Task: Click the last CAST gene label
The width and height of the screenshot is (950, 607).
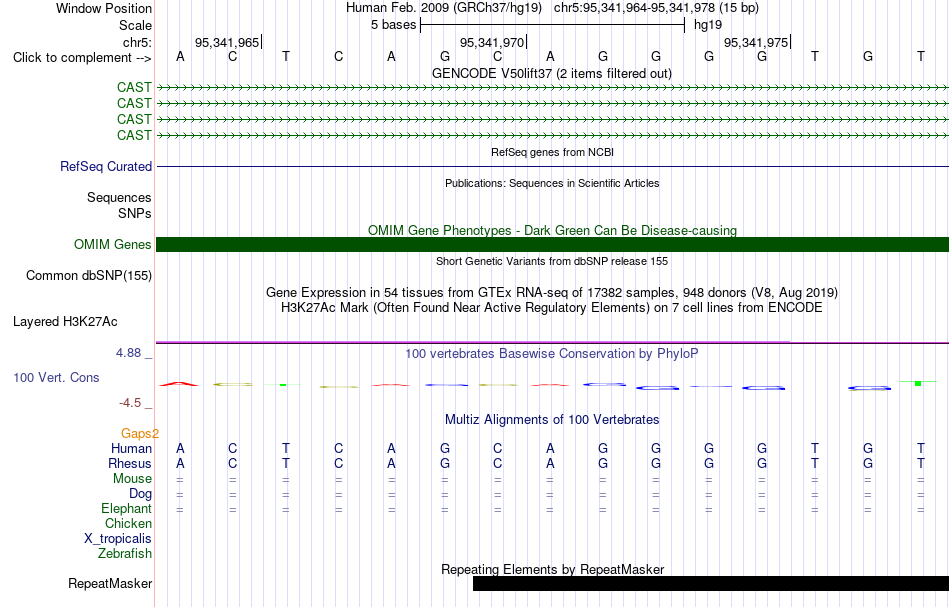Action: (x=135, y=136)
